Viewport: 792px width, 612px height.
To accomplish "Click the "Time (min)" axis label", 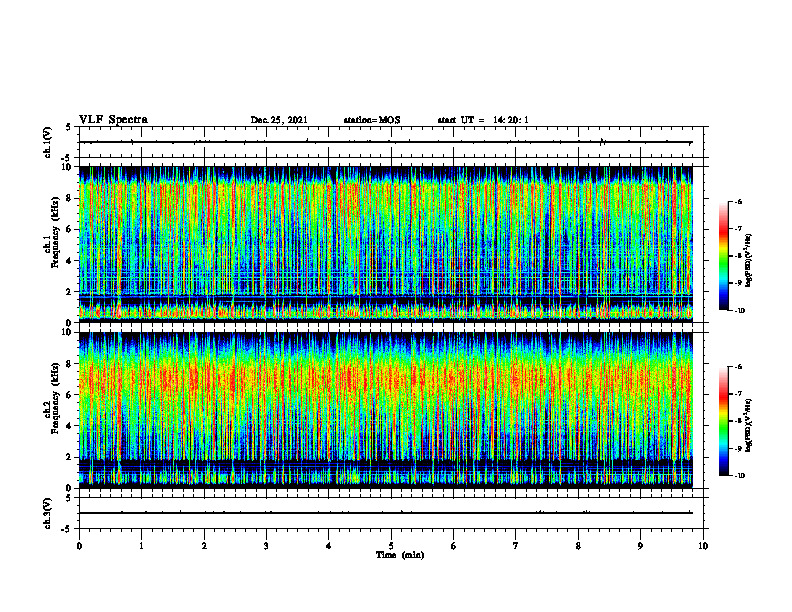I will click(400, 555).
